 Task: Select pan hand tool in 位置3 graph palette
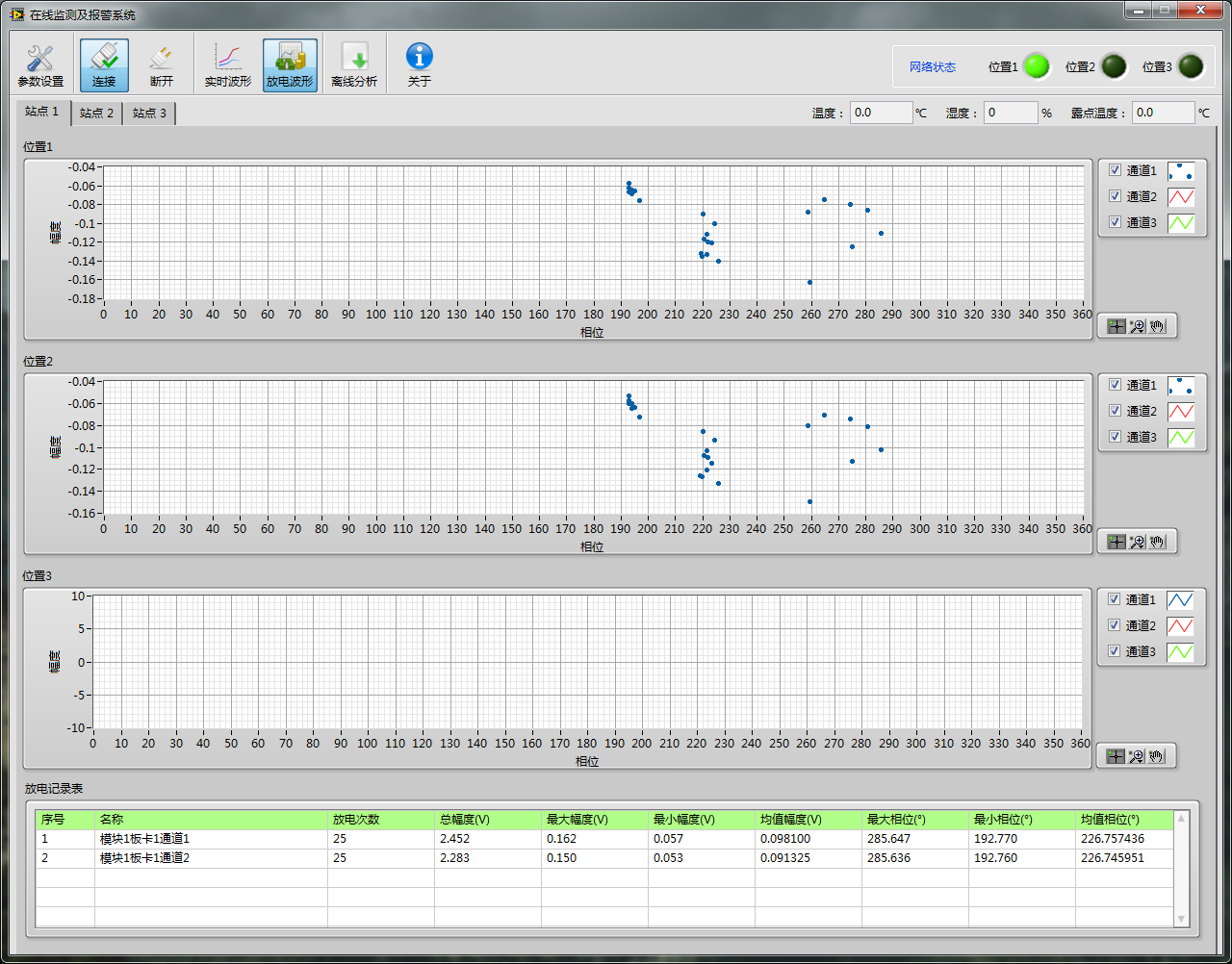(x=1156, y=756)
